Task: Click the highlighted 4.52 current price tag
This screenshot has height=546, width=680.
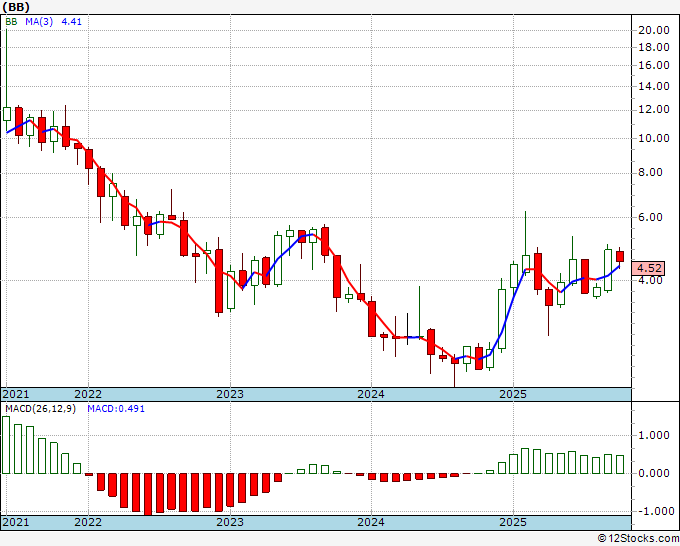Action: 648,268
